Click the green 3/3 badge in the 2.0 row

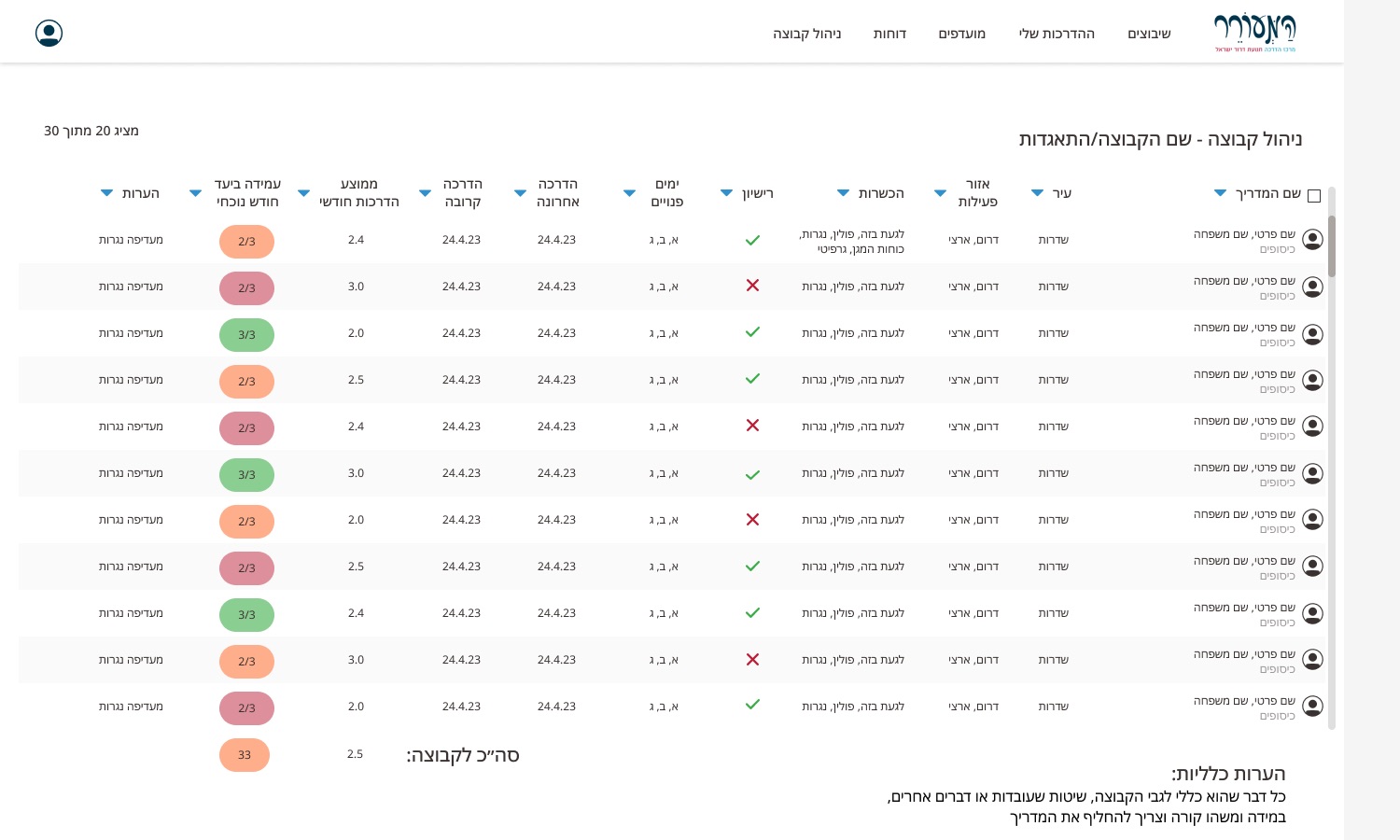[x=246, y=335]
